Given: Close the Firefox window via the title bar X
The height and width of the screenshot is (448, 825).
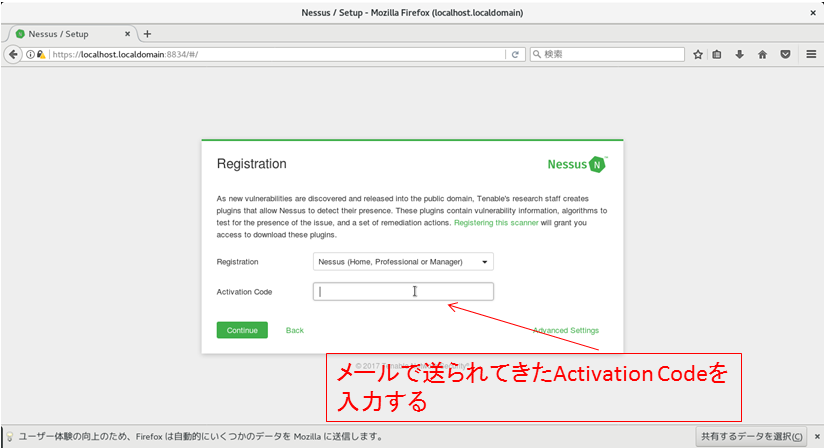Looking at the screenshot, I should pyautogui.click(x=813, y=13).
